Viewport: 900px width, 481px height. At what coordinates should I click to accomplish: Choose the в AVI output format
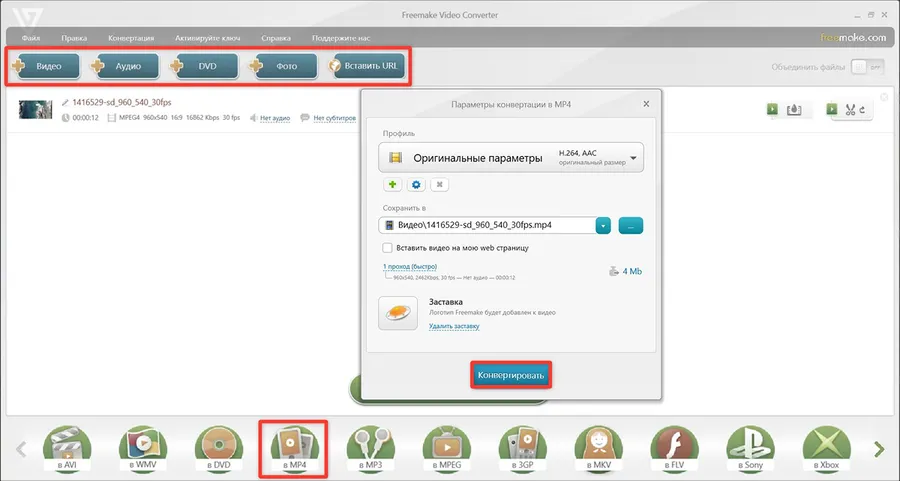[67, 449]
